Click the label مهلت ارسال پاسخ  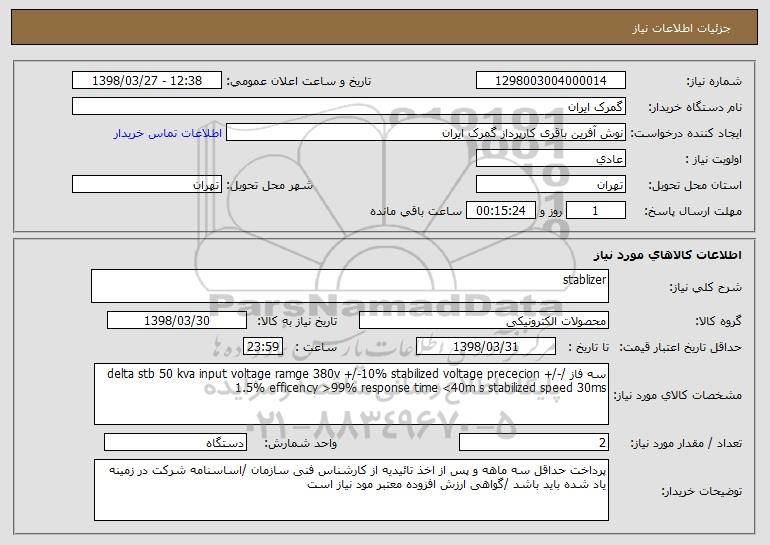pos(693,211)
